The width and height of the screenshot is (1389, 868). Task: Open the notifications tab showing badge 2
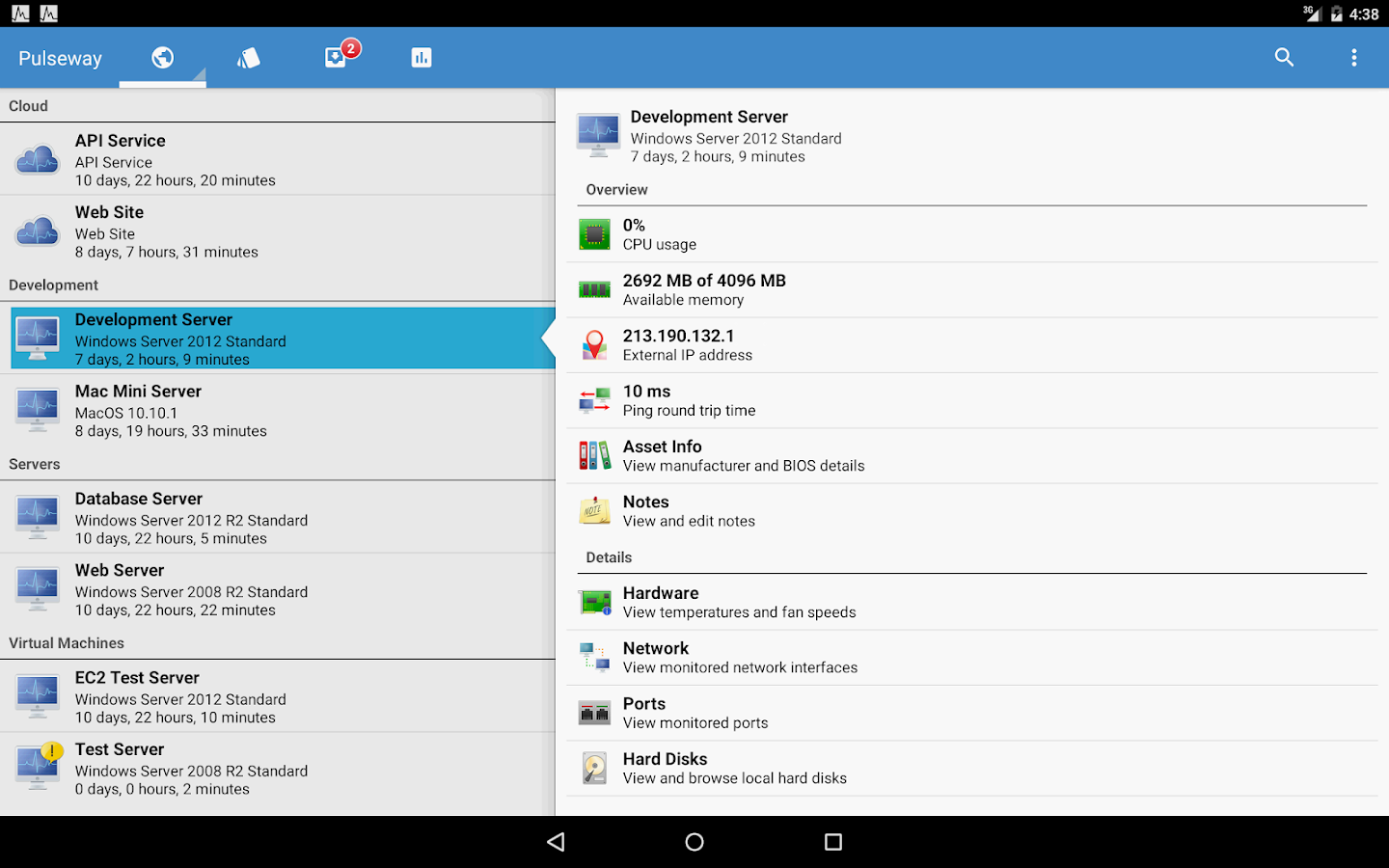point(338,57)
